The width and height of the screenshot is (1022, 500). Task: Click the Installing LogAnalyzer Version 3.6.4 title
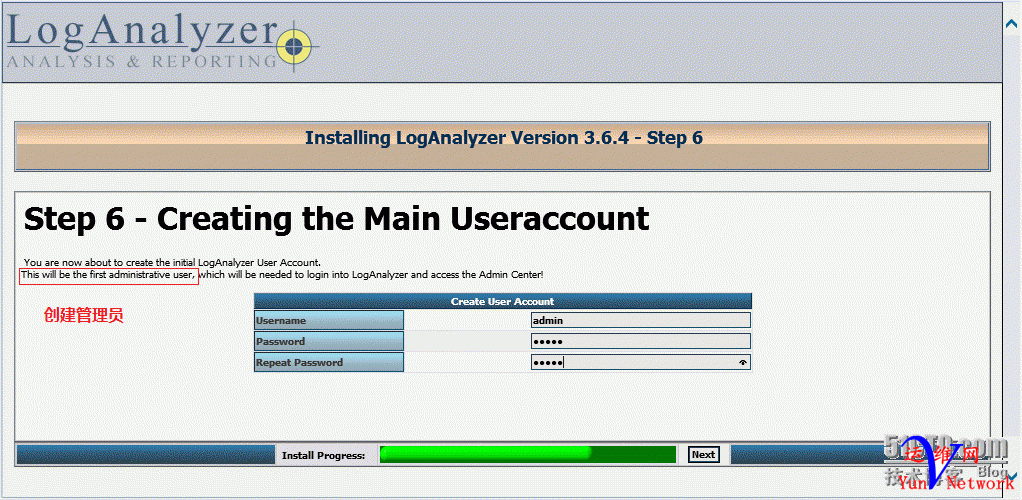tap(504, 138)
